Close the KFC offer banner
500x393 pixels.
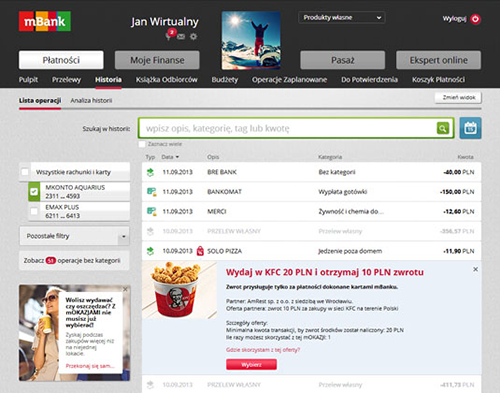[x=475, y=269]
